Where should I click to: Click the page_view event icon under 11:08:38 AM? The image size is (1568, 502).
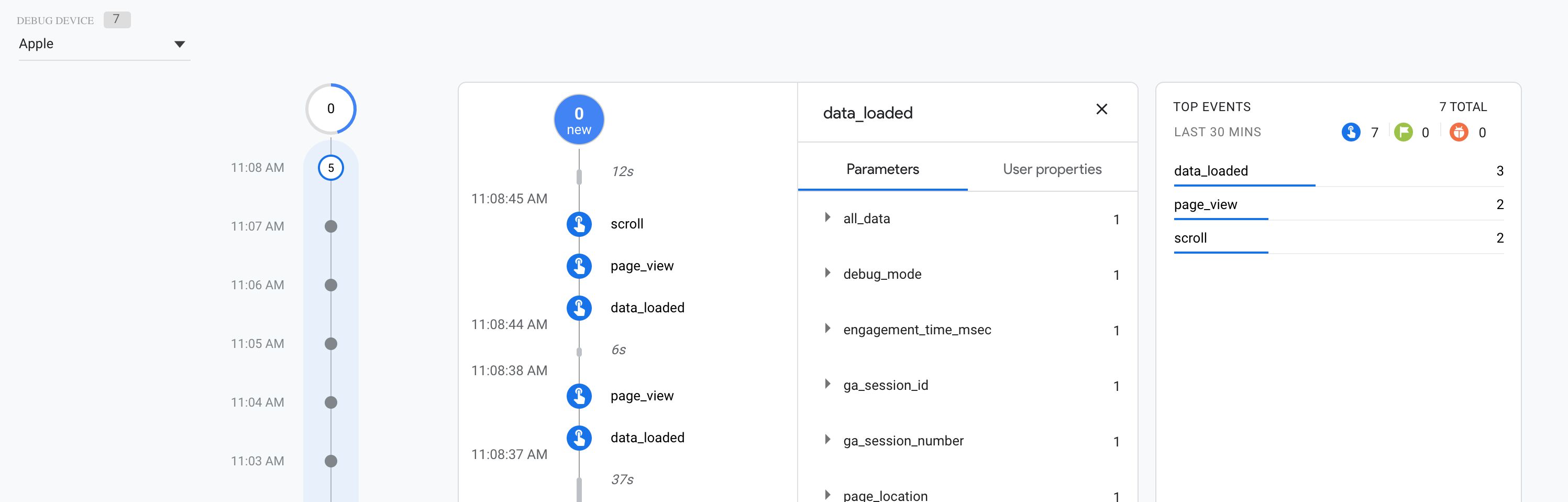click(579, 396)
